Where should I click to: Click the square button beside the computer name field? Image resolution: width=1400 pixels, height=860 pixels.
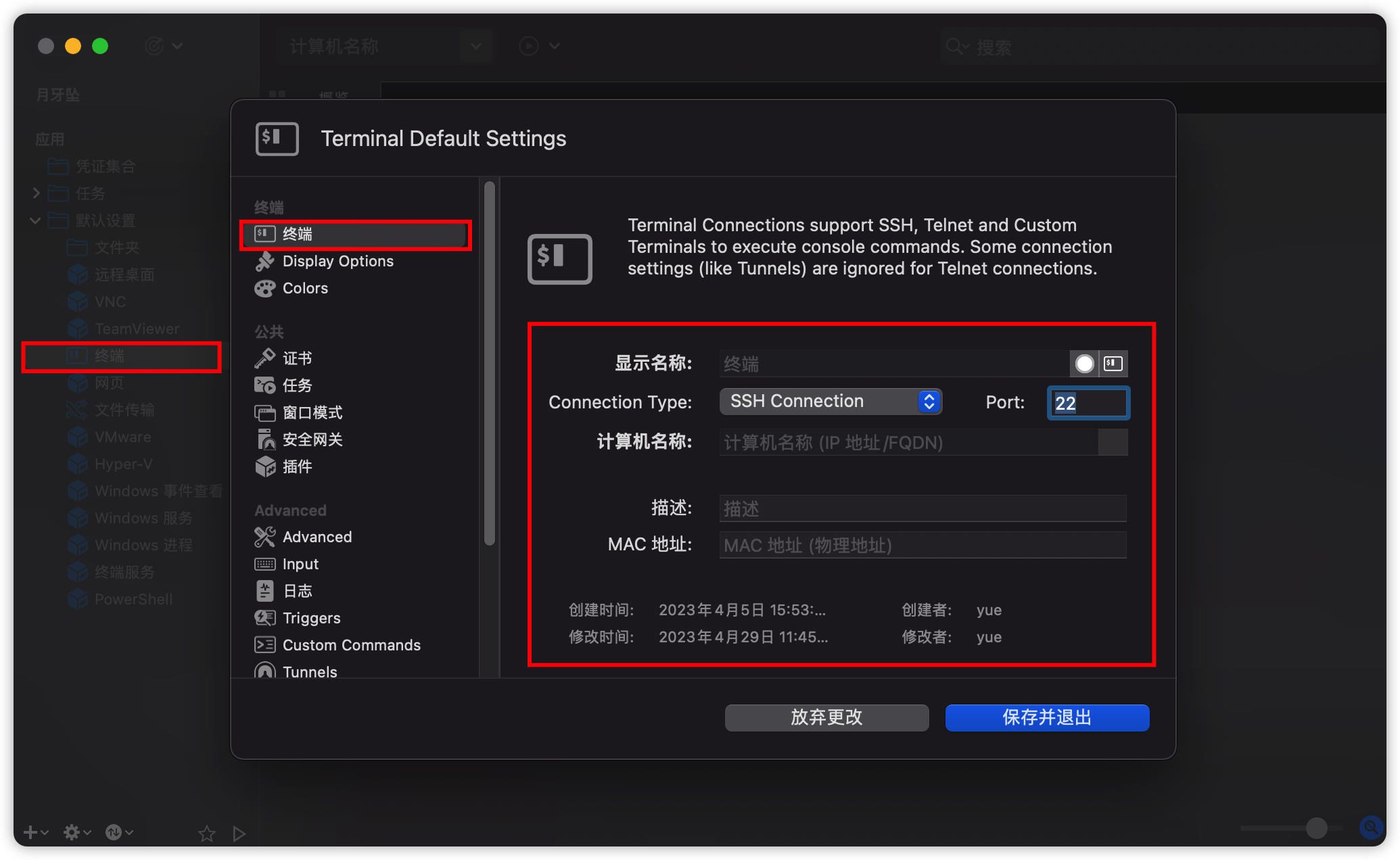pos(1113,443)
